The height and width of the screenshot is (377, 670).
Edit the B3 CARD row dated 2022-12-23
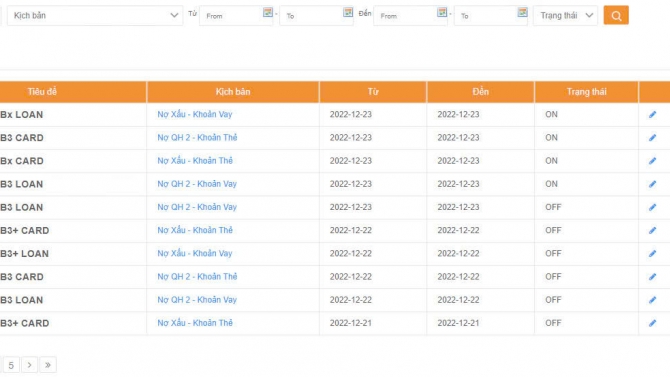tap(652, 138)
